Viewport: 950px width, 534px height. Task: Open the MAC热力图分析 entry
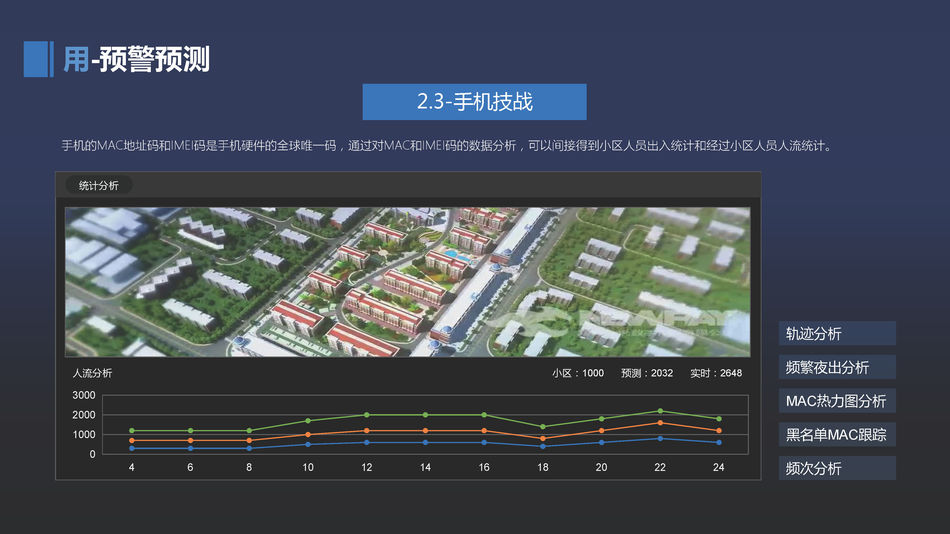click(x=837, y=401)
